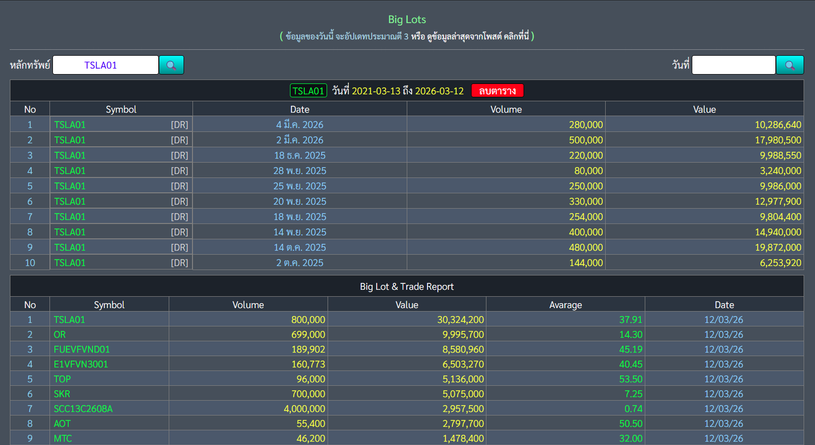Select the TSLA01 row dated 18 ธ.ค. 2025
Screen dimensions: 815x445
point(70,156)
